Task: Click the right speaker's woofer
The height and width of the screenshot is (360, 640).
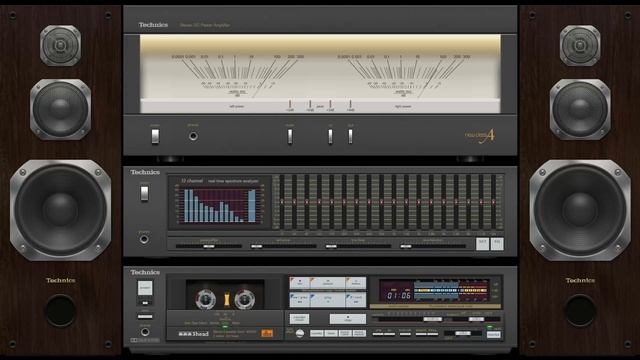Action: tap(580, 210)
